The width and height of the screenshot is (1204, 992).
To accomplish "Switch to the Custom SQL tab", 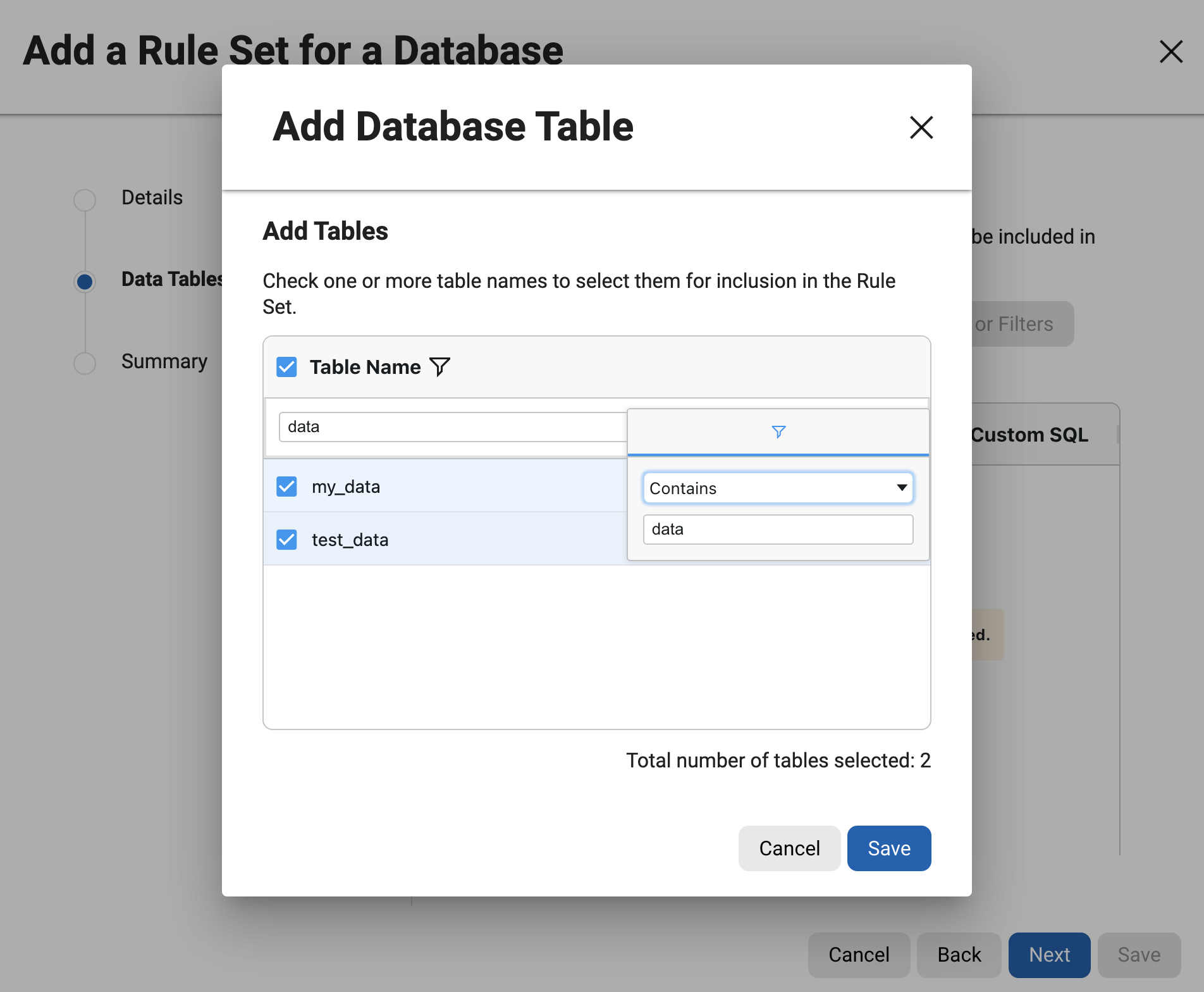I will click(x=1029, y=435).
